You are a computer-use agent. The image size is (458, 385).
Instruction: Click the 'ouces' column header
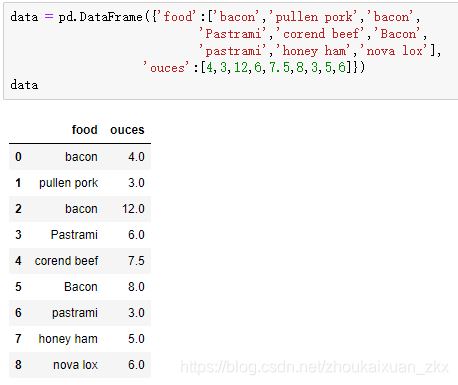127,130
